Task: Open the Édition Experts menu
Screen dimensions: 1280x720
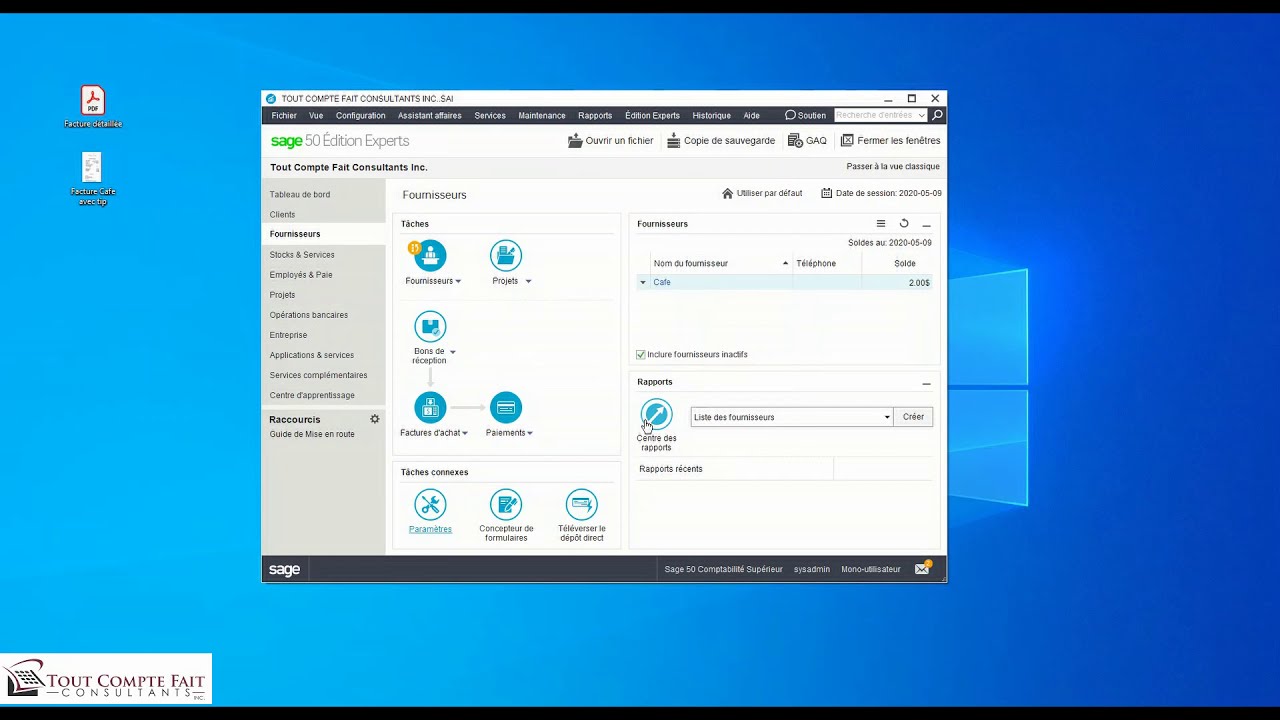Action: click(652, 115)
